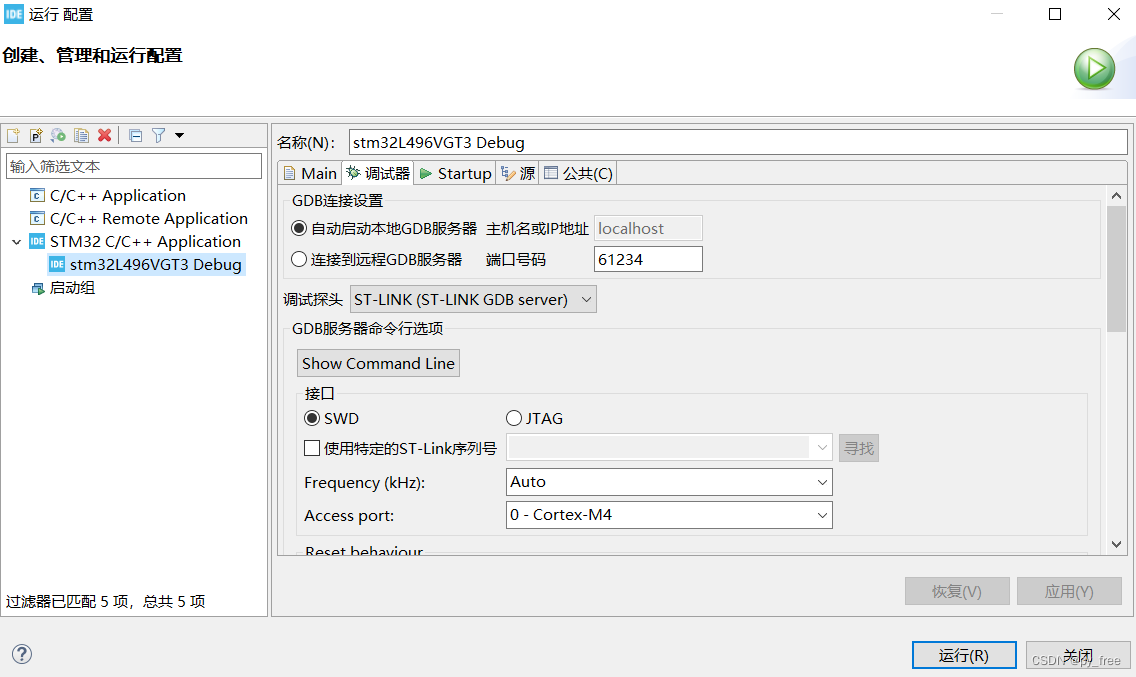The image size is (1136, 677).
Task: Switch to the Startup tab
Action: pos(456,173)
